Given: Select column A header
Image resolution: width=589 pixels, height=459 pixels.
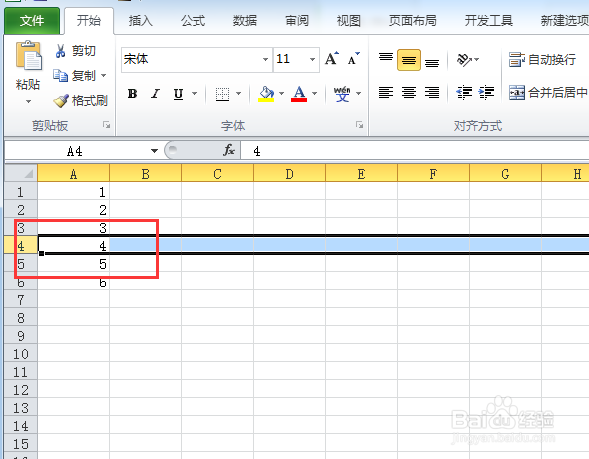Looking at the screenshot, I should (x=74, y=174).
